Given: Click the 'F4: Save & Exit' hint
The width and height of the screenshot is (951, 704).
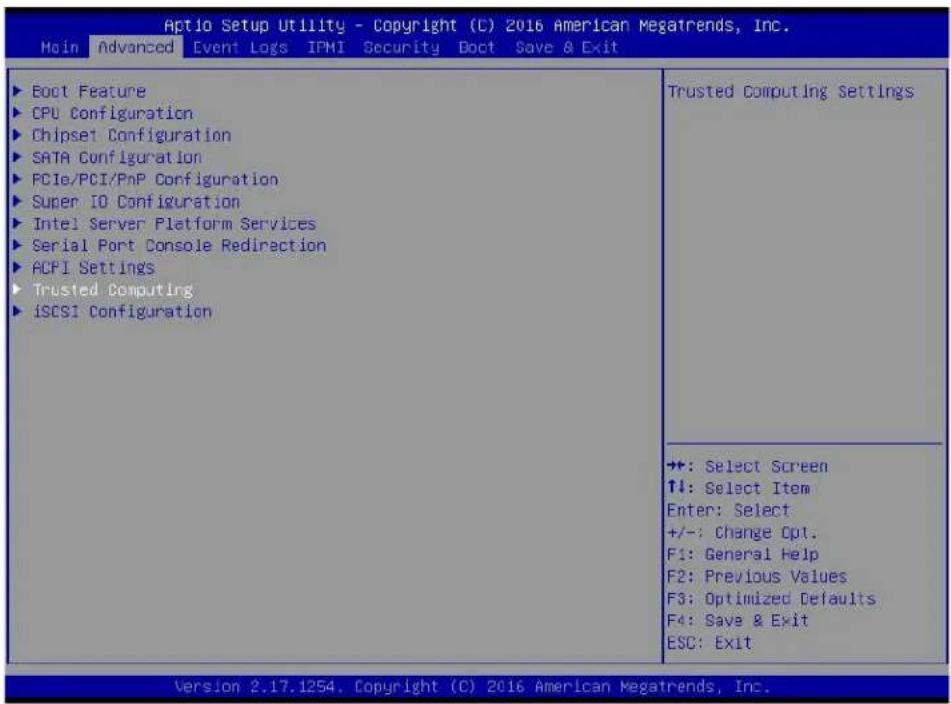Looking at the screenshot, I should 738,620.
